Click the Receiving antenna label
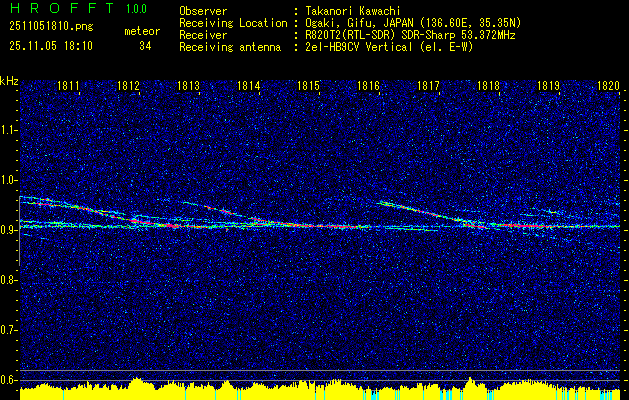Image resolution: width=629 pixels, height=400 pixels. click(230, 47)
